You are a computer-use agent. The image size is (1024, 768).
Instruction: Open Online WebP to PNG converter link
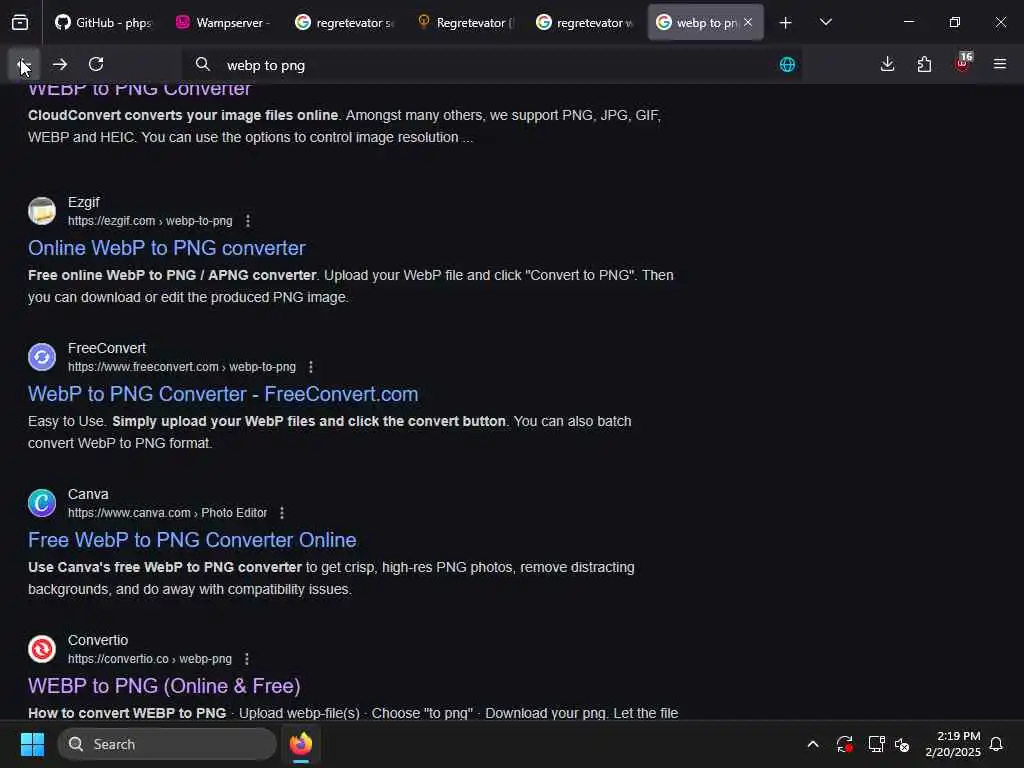[x=167, y=248]
